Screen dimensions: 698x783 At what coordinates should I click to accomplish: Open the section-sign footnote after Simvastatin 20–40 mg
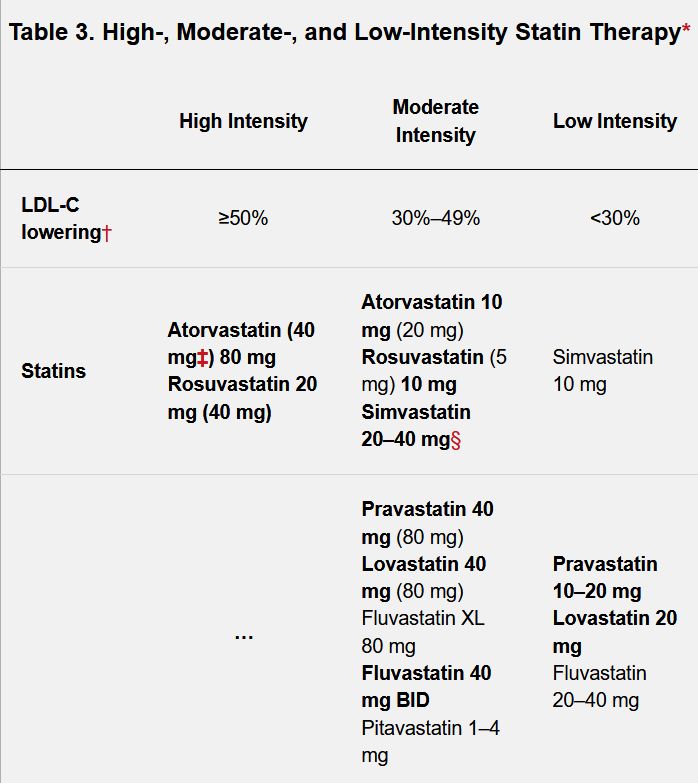[x=456, y=439]
